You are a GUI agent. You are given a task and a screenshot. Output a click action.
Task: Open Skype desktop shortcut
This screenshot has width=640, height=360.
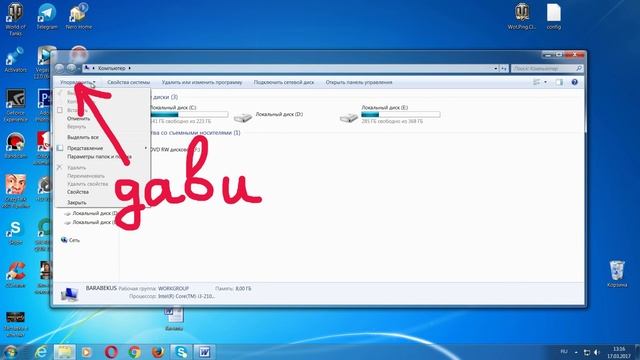click(x=15, y=232)
